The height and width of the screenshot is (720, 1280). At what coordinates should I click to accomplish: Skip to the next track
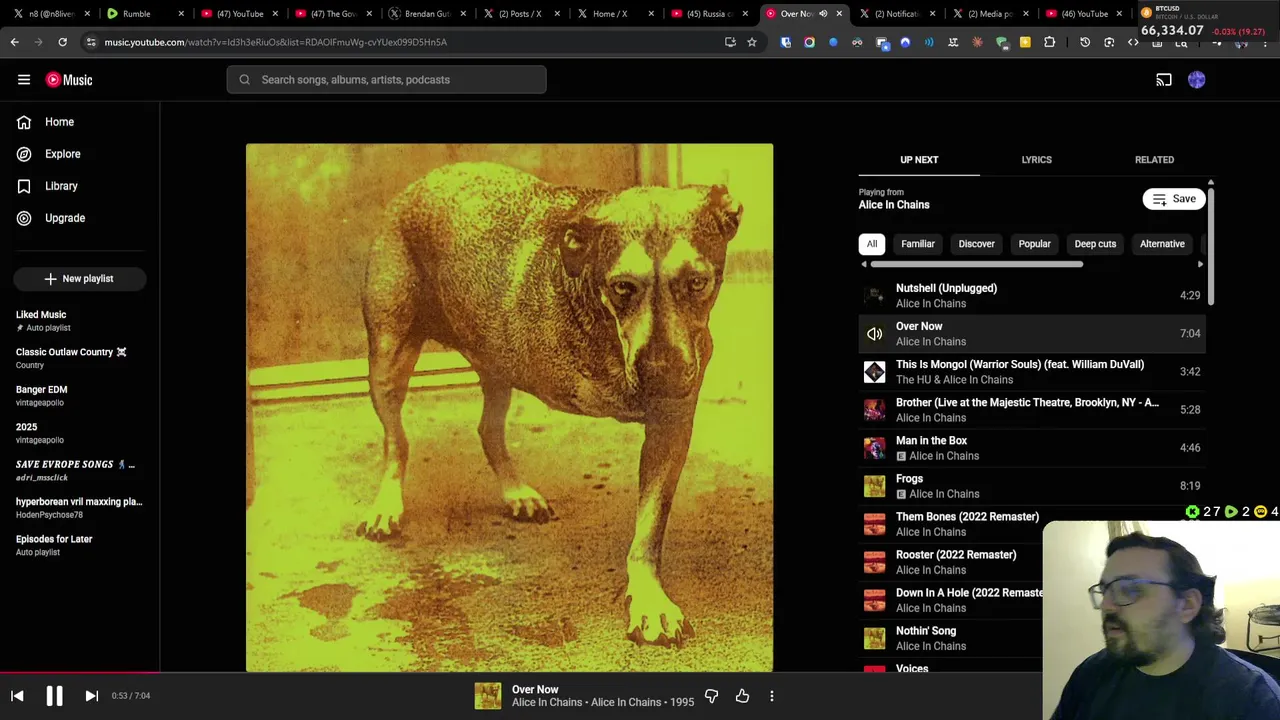click(91, 696)
